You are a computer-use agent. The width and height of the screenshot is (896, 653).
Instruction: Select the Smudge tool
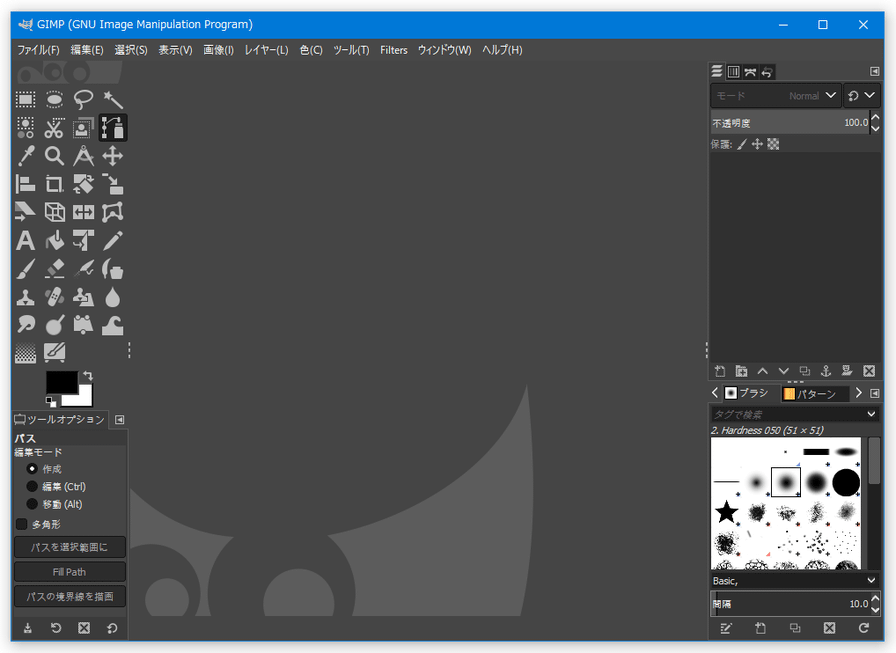point(25,325)
